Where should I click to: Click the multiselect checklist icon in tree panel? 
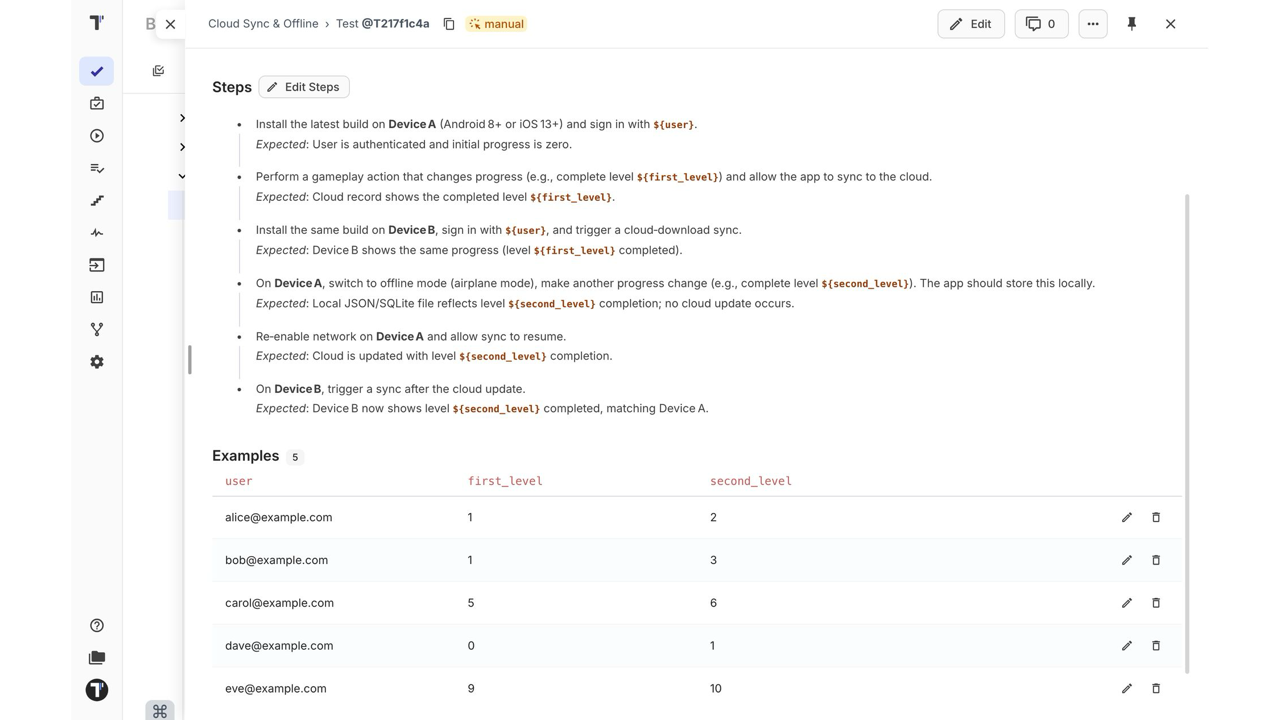pos(158,71)
